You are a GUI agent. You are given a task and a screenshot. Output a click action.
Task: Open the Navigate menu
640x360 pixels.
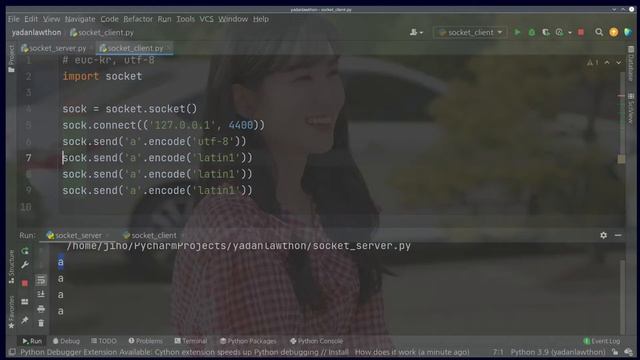point(80,19)
